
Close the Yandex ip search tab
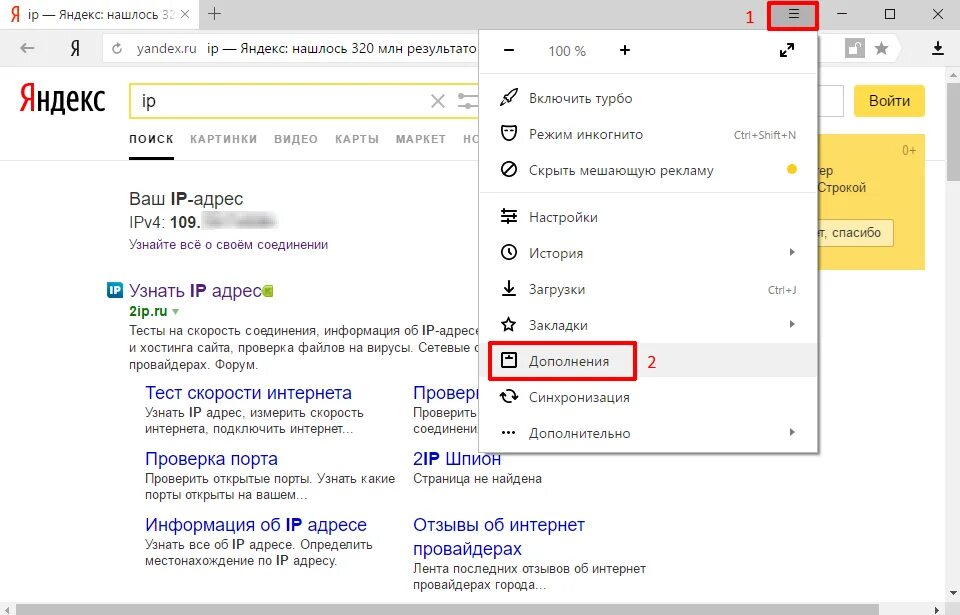[185, 14]
